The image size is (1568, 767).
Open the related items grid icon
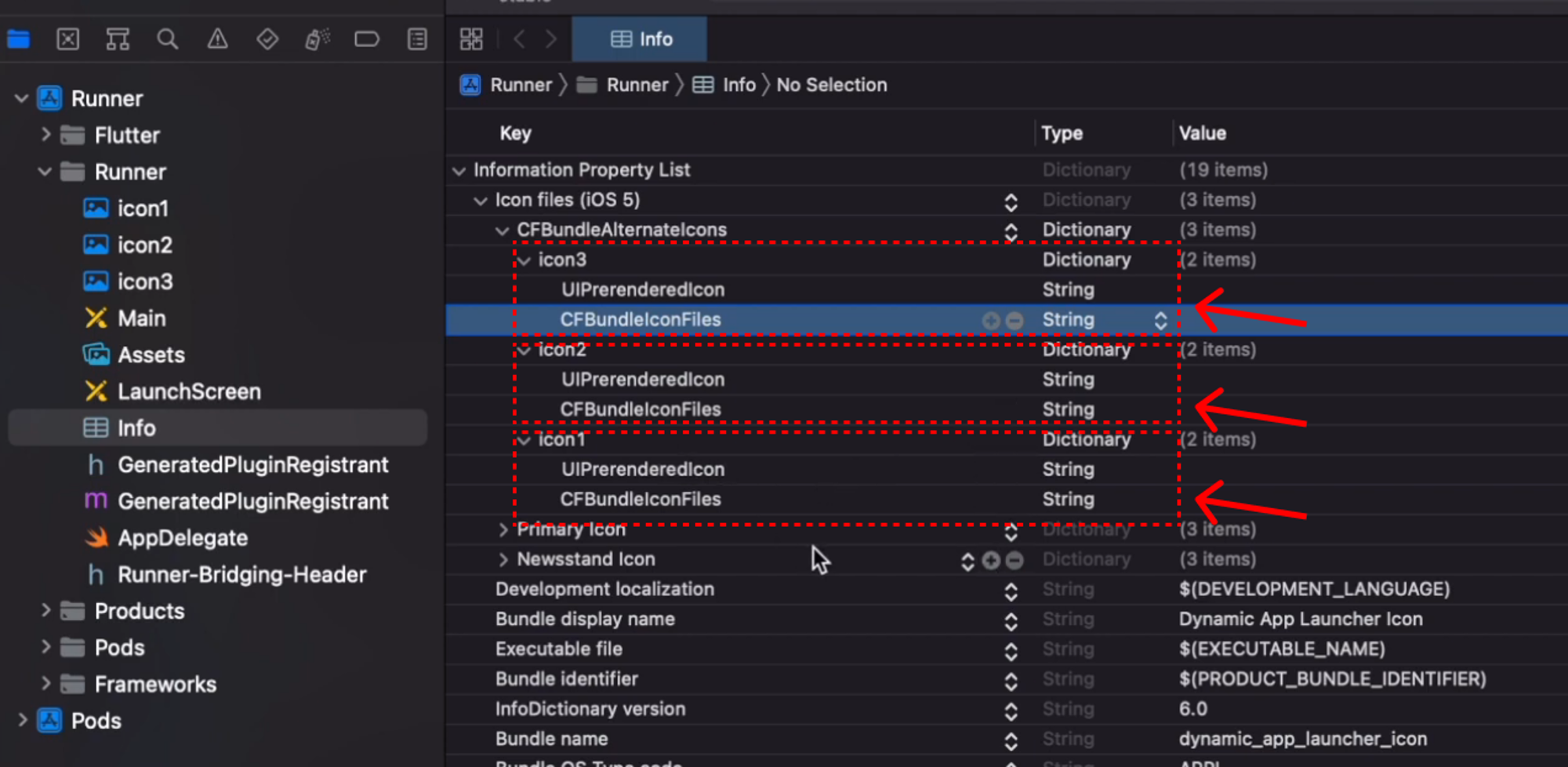click(471, 39)
